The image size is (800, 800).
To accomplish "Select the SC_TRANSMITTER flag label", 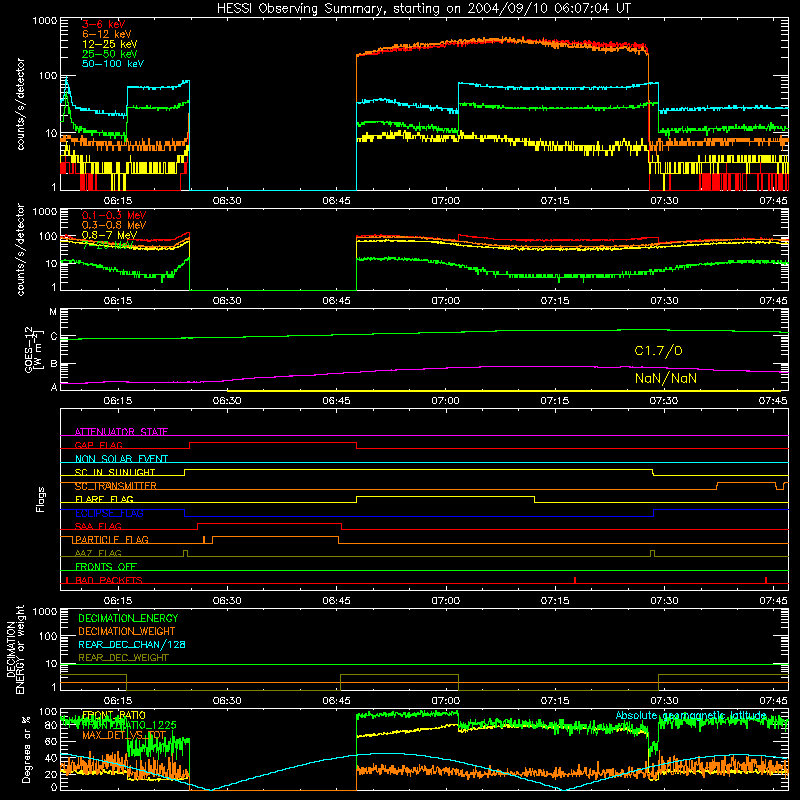I will pyautogui.click(x=115, y=486).
